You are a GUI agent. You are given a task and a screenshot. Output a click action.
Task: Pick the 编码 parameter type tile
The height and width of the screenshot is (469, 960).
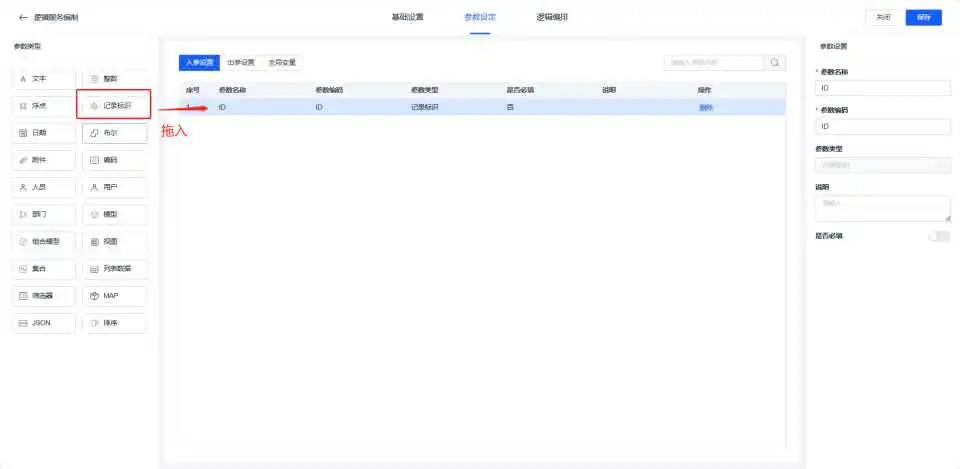(x=114, y=160)
